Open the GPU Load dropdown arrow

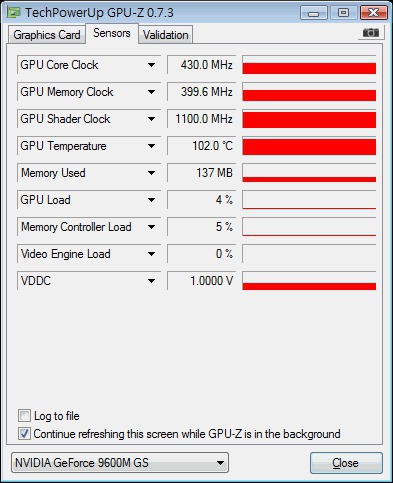click(151, 200)
